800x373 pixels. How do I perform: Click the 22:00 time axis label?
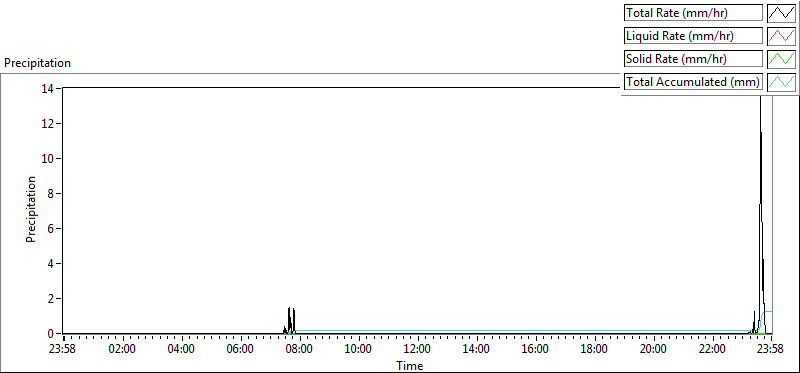pos(713,350)
